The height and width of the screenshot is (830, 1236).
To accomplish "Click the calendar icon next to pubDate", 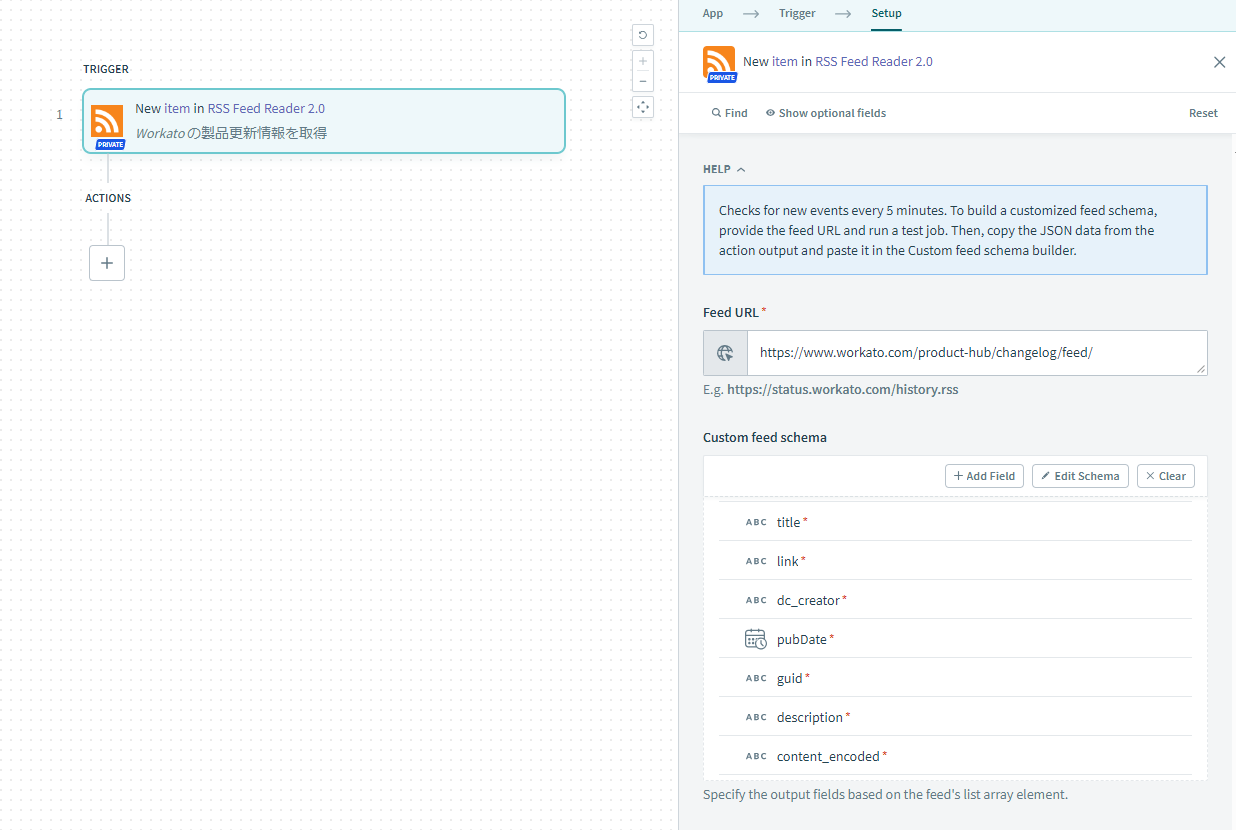I will tap(756, 639).
